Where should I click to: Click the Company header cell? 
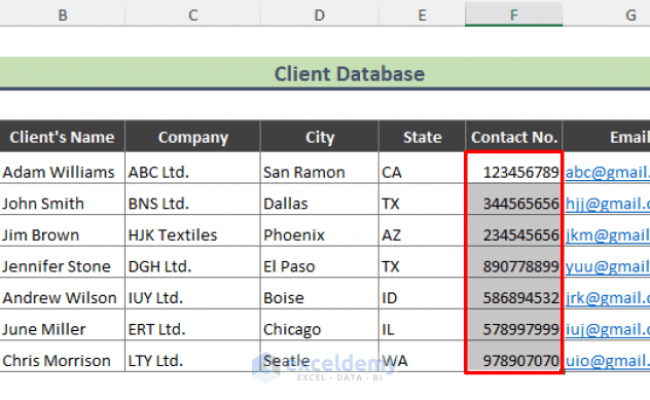pyautogui.click(x=193, y=137)
